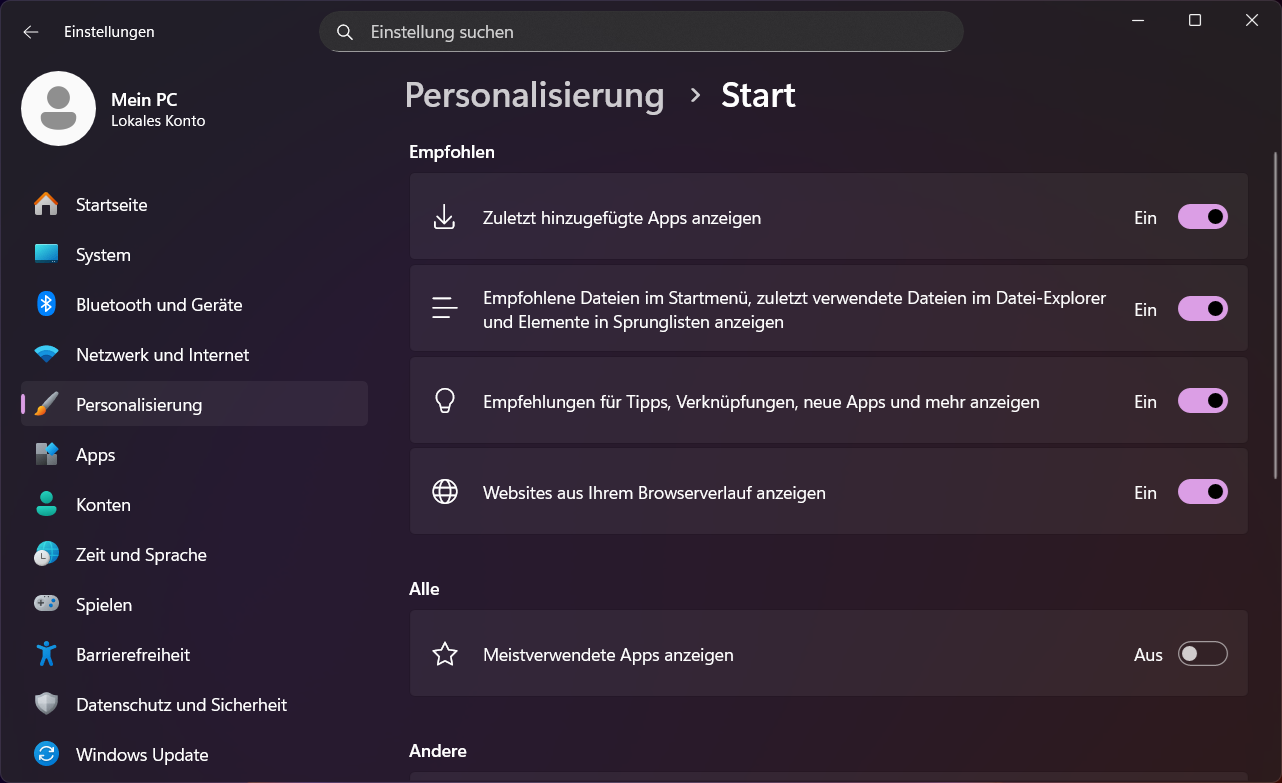
Task: Click the Windows Update sync icon
Action: [x=46, y=755]
